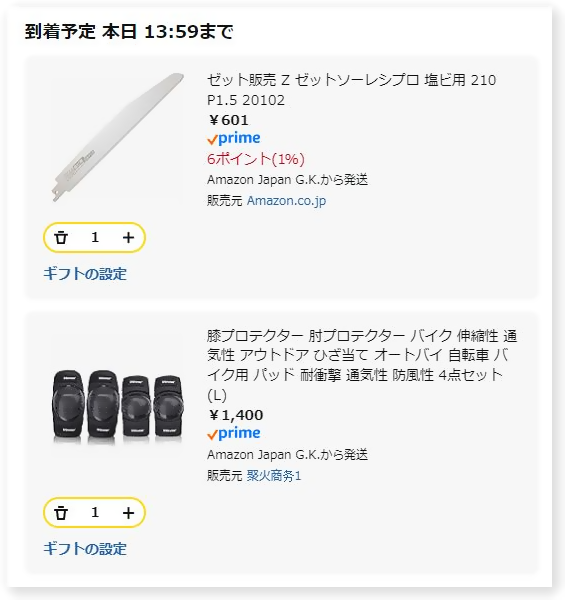Increase saw blade quantity with plus icon
Image resolution: width=565 pixels, height=600 pixels.
128,238
